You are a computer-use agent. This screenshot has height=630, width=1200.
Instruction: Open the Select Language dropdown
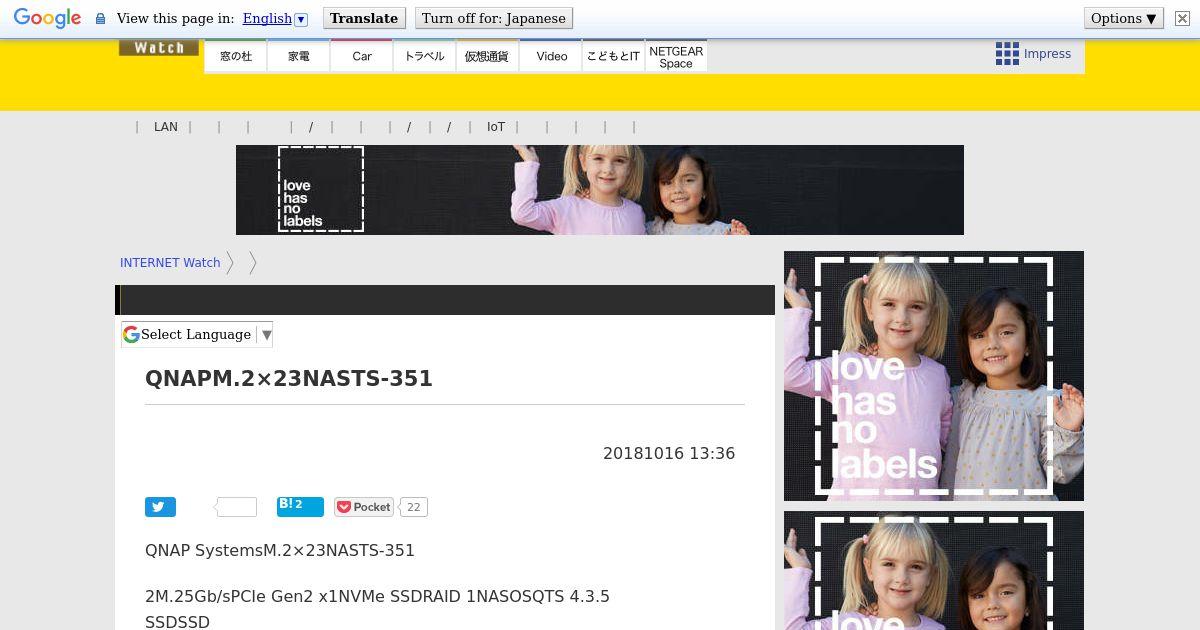click(197, 335)
